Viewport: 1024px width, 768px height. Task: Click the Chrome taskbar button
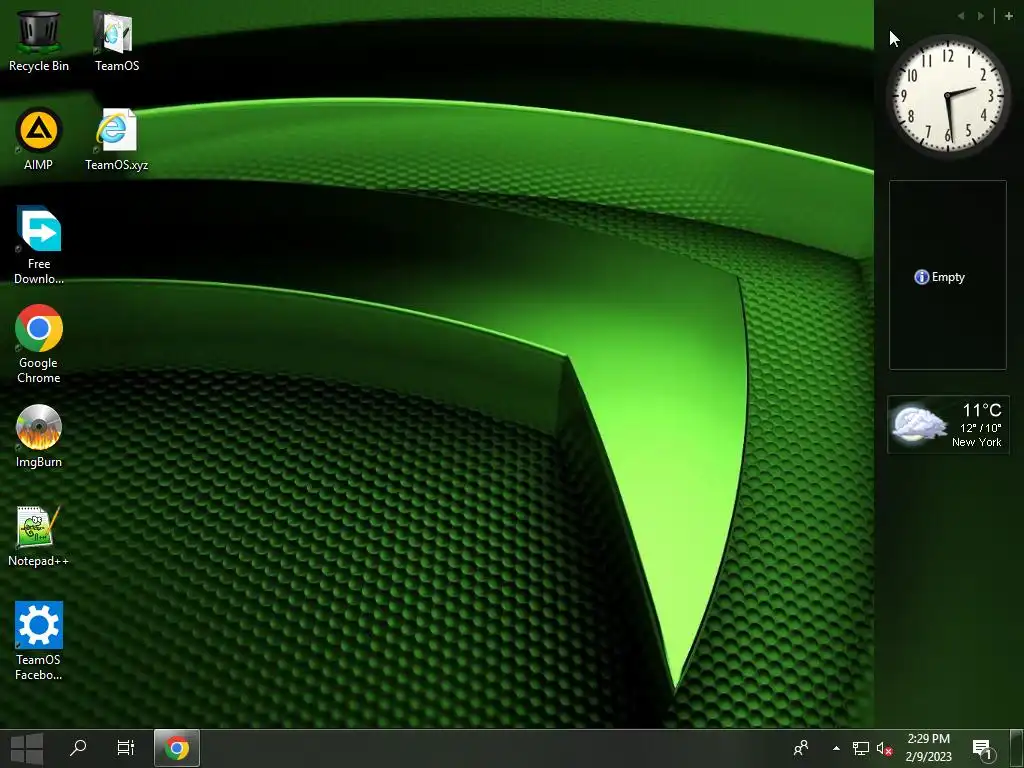pyautogui.click(x=176, y=748)
